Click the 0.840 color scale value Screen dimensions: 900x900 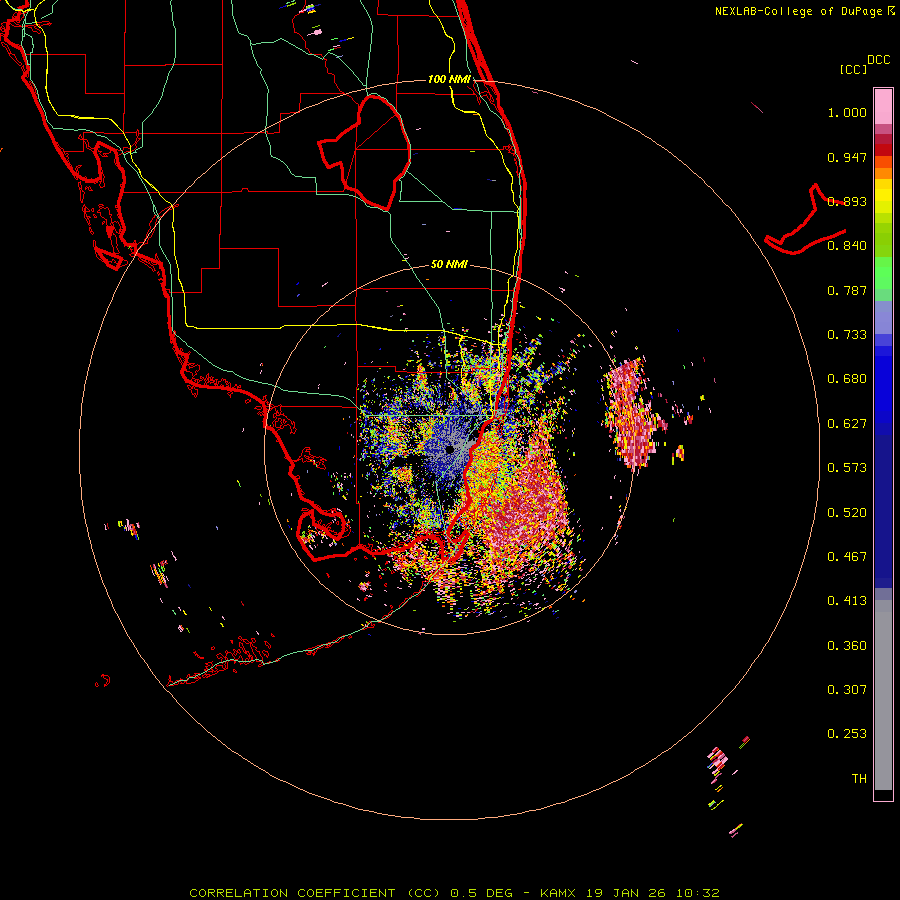pos(847,246)
